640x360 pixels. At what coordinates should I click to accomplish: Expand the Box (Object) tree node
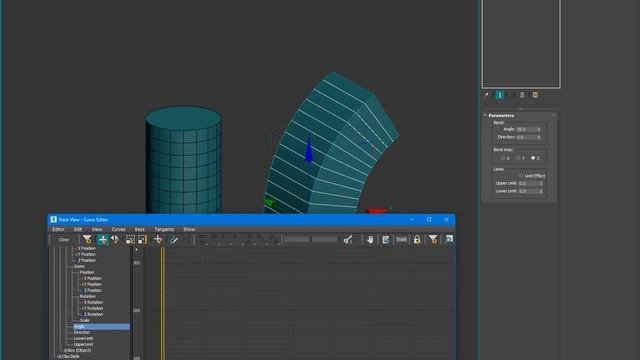(x=65, y=351)
